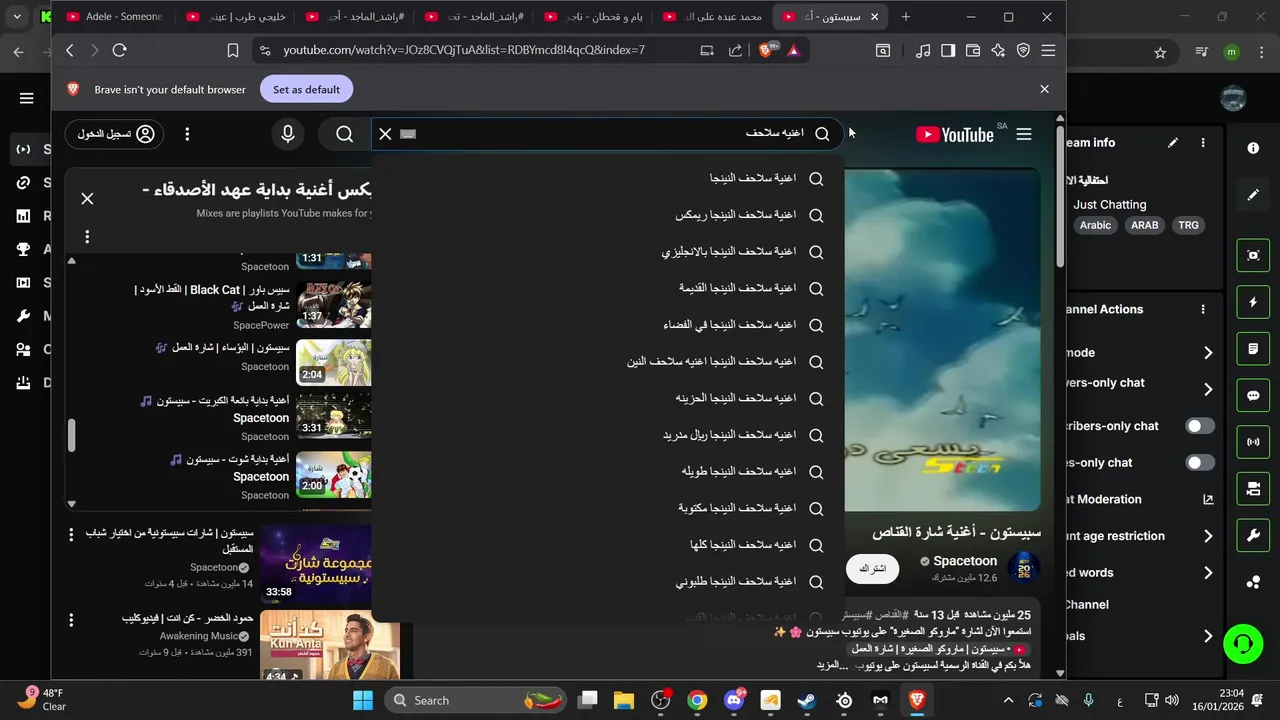Open Discord from the taskbar

click(x=734, y=700)
